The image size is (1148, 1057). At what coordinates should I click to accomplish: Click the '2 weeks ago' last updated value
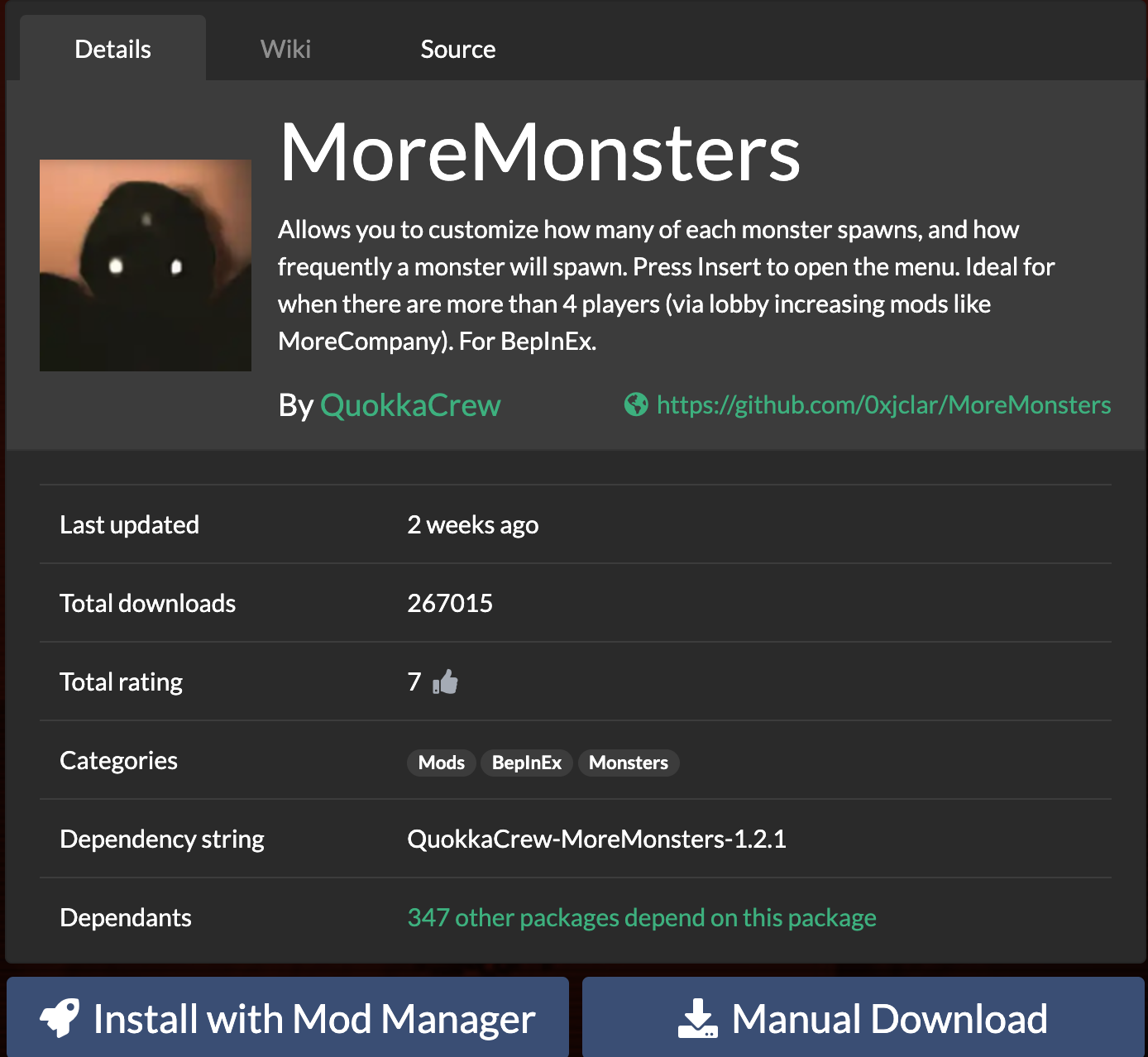click(473, 525)
